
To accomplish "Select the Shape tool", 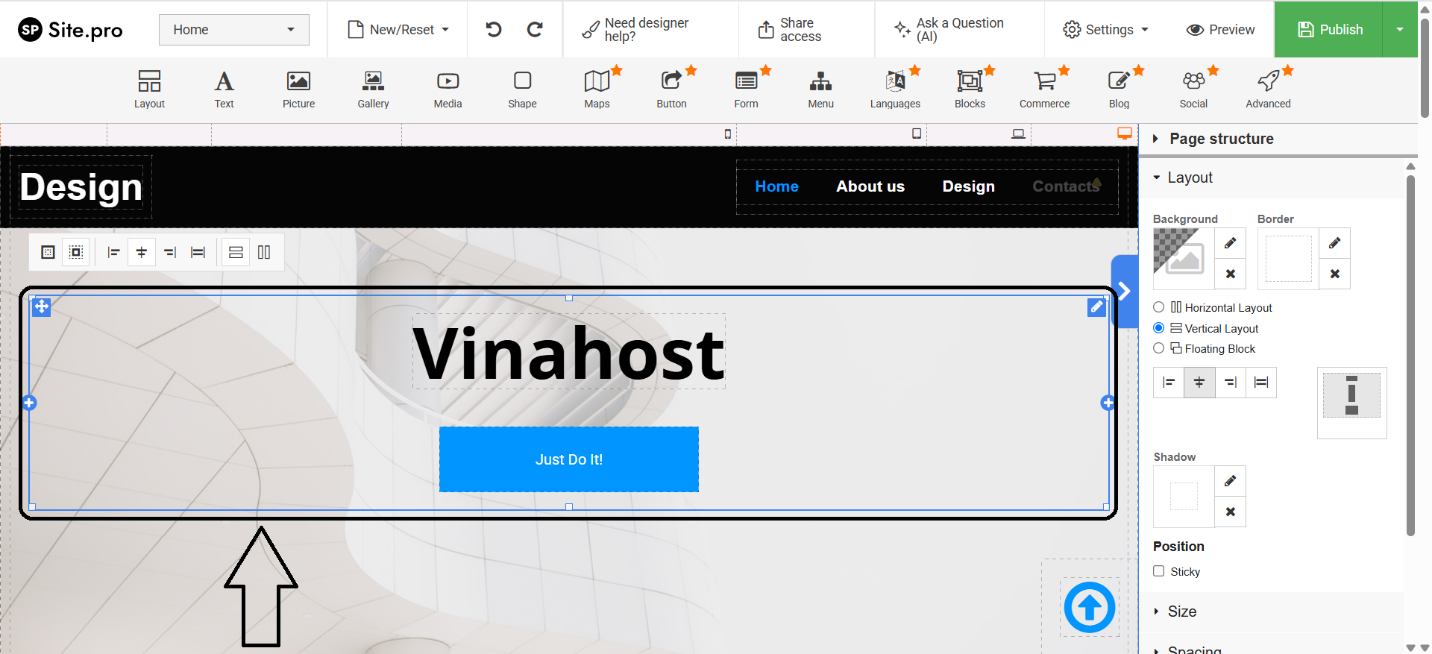I will pyautogui.click(x=522, y=82).
